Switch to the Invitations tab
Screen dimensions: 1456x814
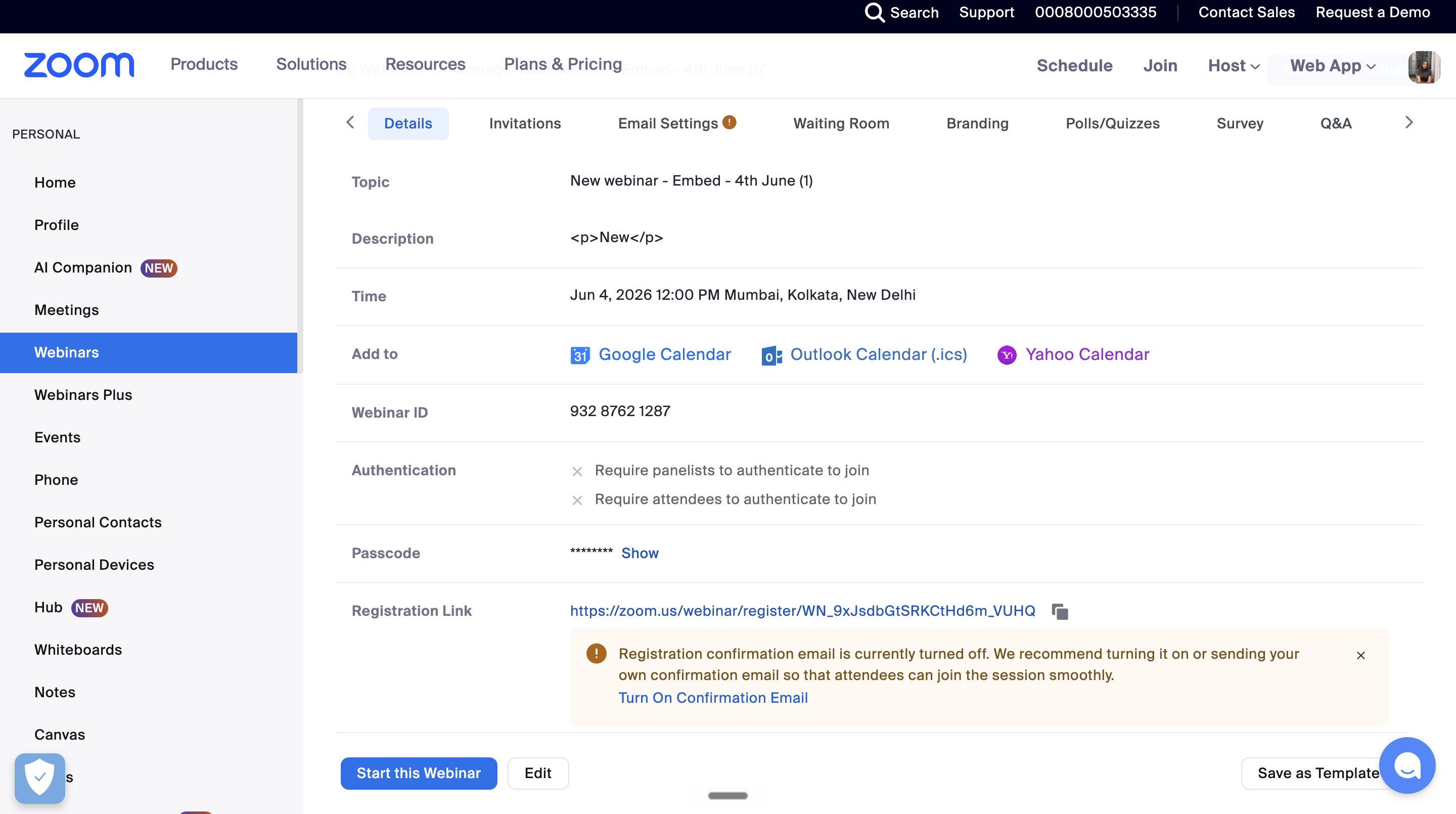[525, 123]
